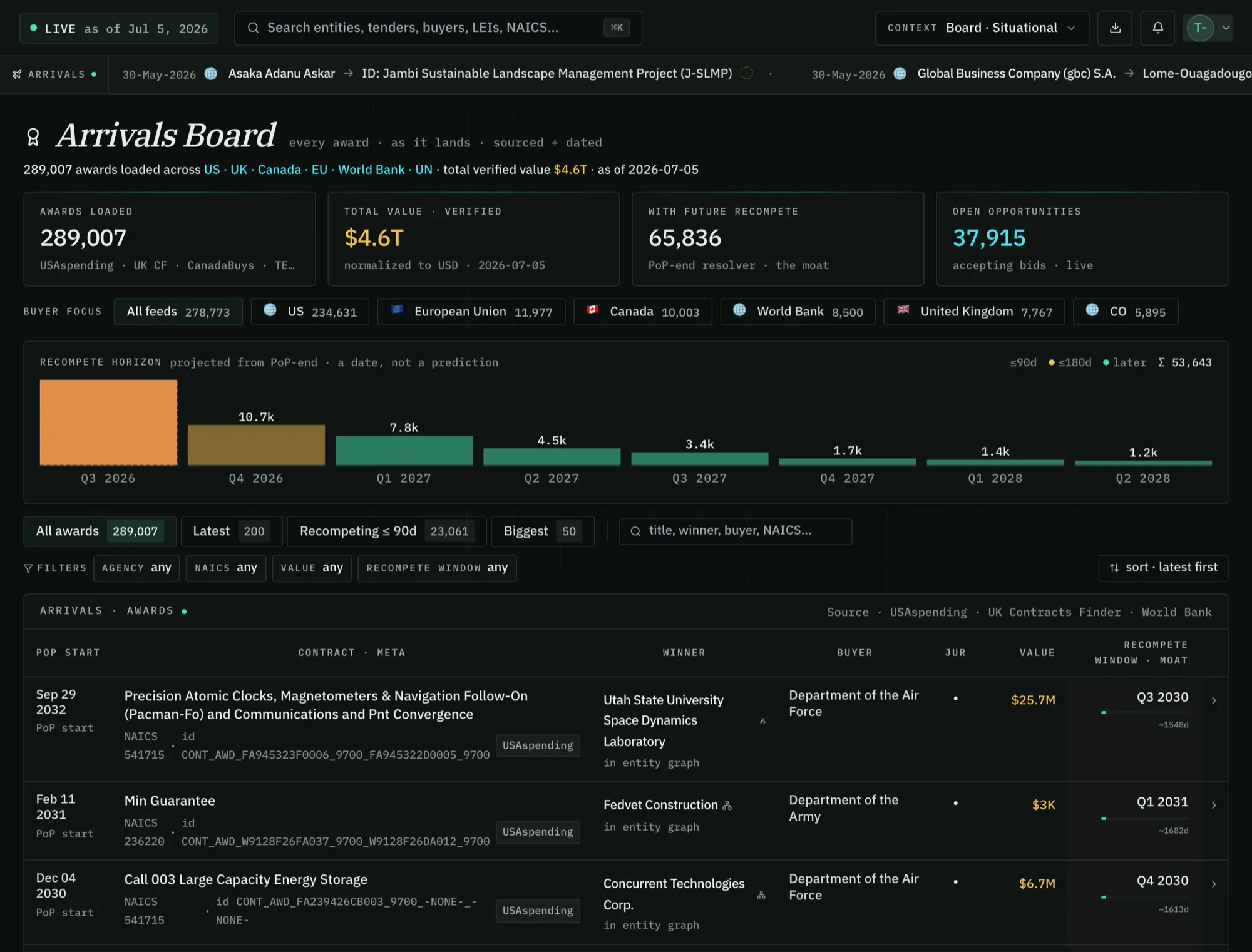Expand the Precision Atomic Clocks row chevron

(1214, 700)
